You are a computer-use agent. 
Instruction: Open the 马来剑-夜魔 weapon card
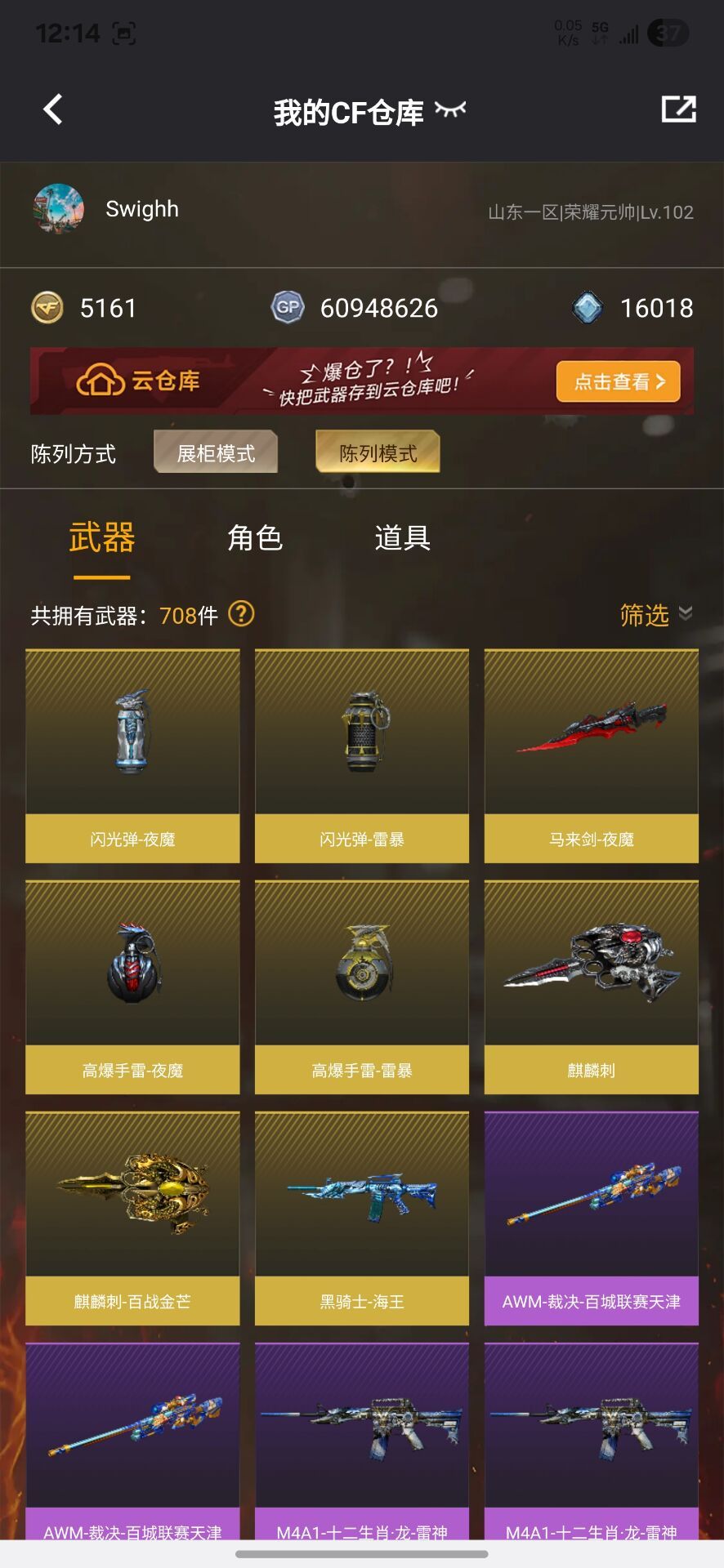click(x=592, y=755)
